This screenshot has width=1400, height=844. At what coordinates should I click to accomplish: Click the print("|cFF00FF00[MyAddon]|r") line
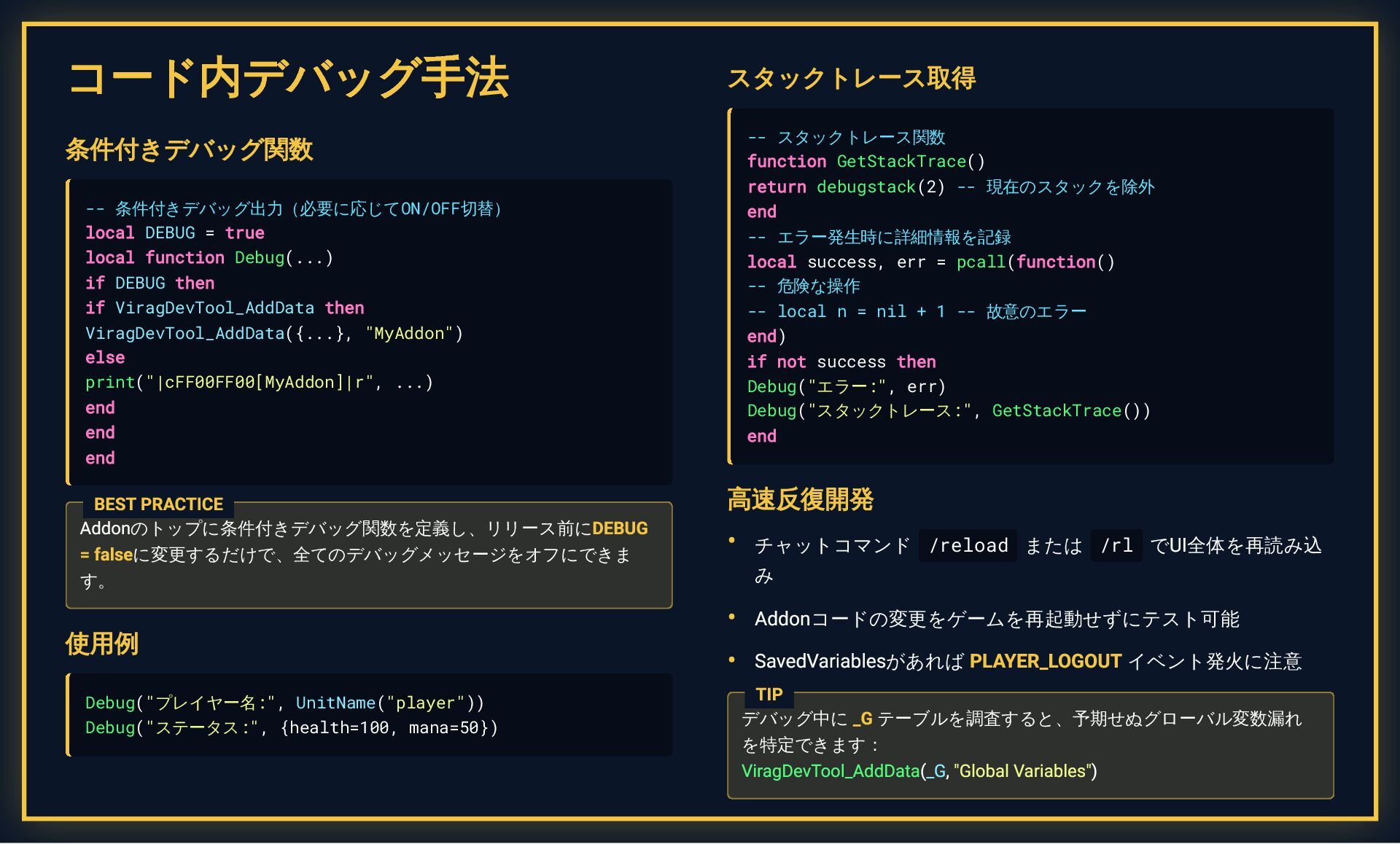click(x=259, y=383)
